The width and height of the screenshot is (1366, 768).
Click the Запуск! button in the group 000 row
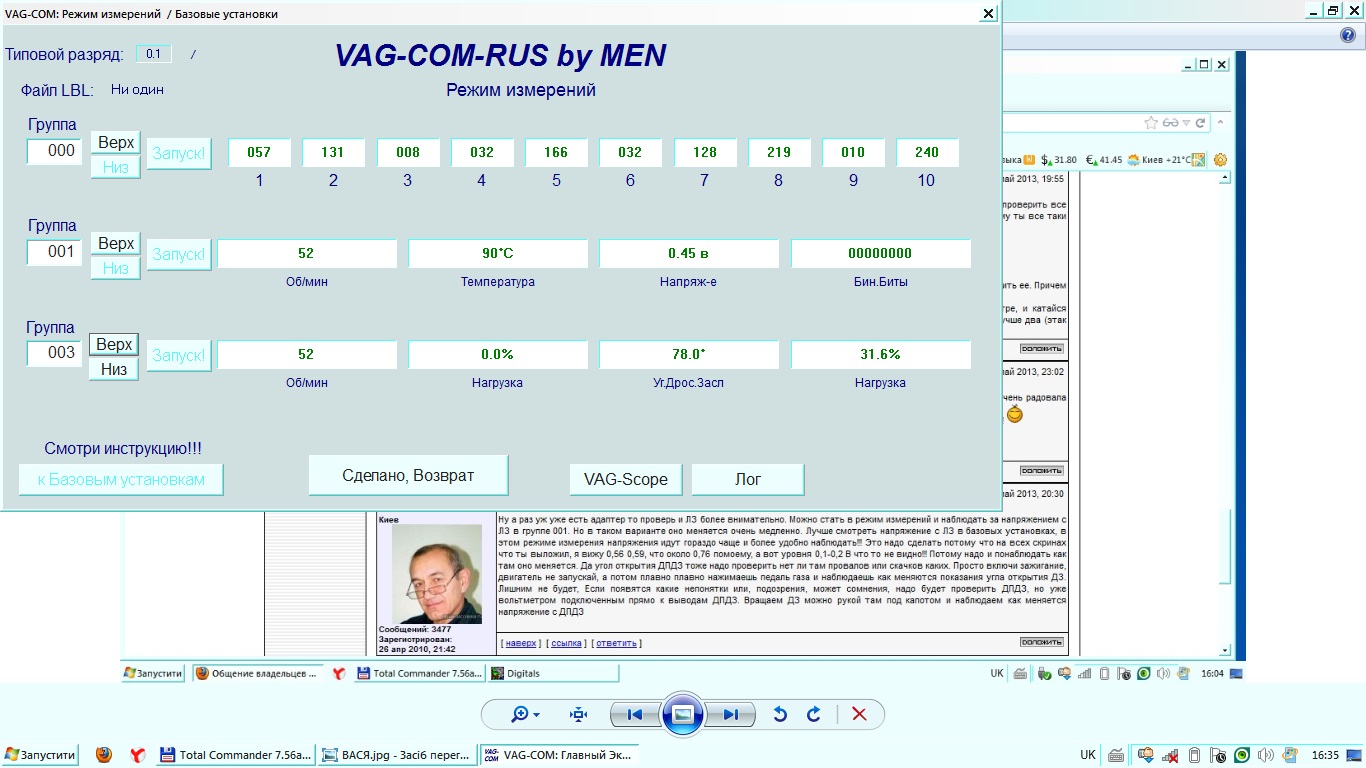click(x=179, y=154)
